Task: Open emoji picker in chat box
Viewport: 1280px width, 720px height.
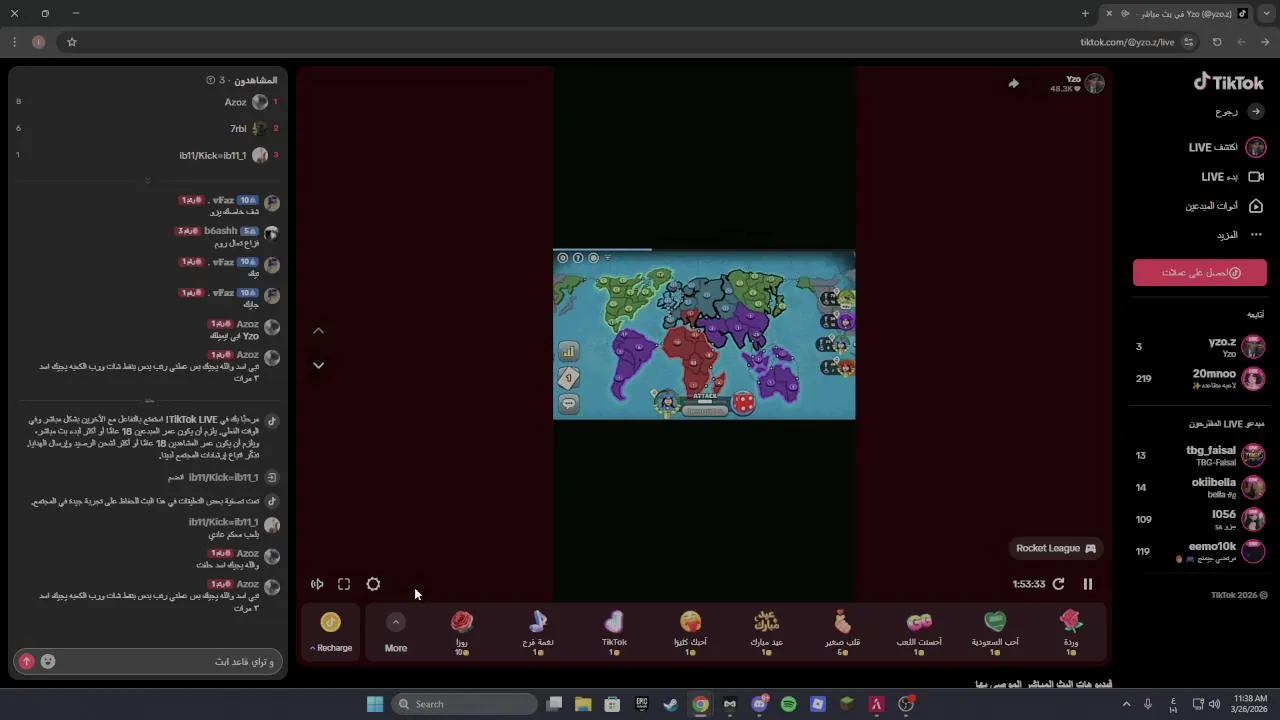Action: (x=48, y=661)
